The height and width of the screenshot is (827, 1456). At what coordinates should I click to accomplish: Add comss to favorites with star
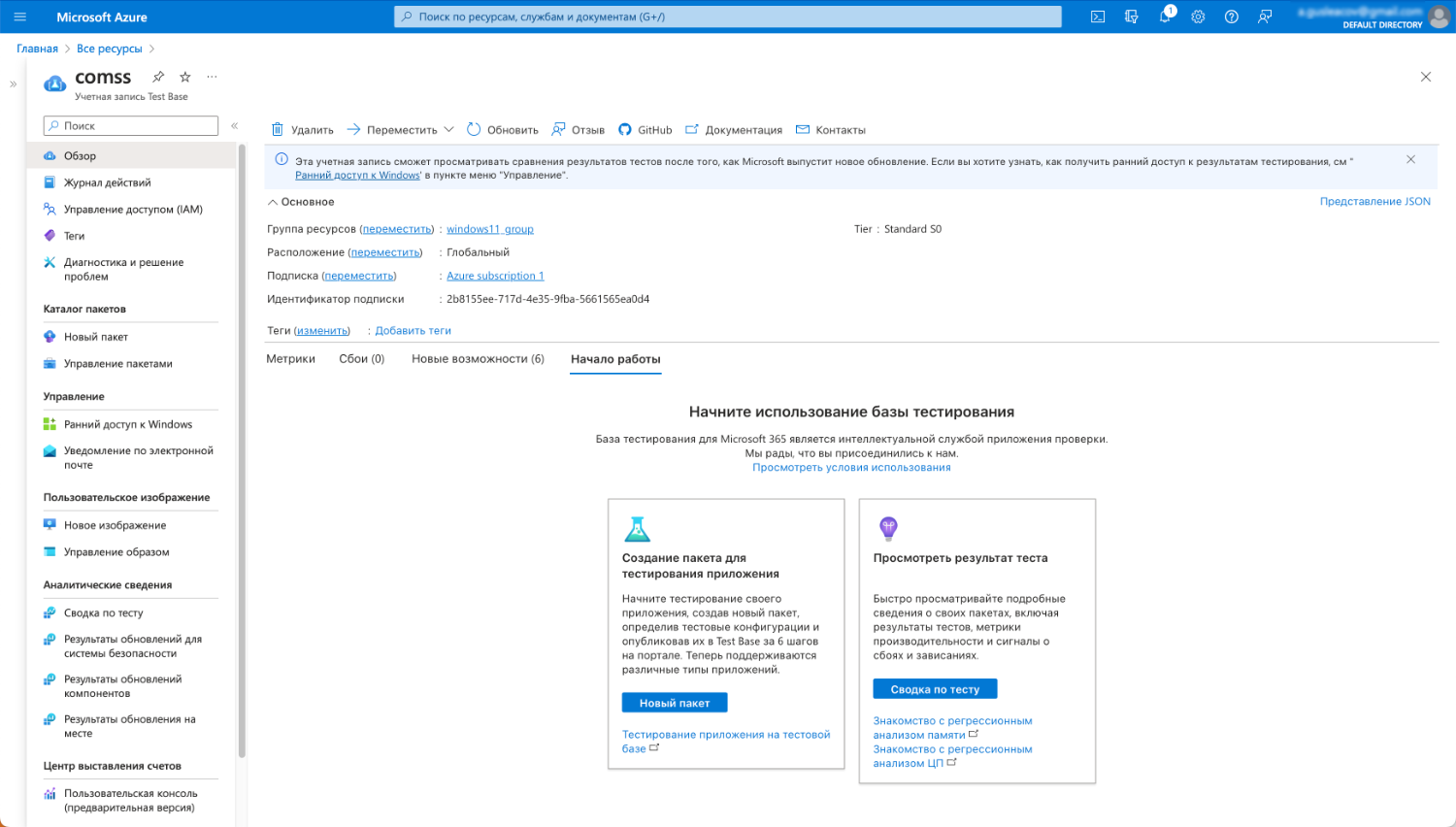pos(185,77)
